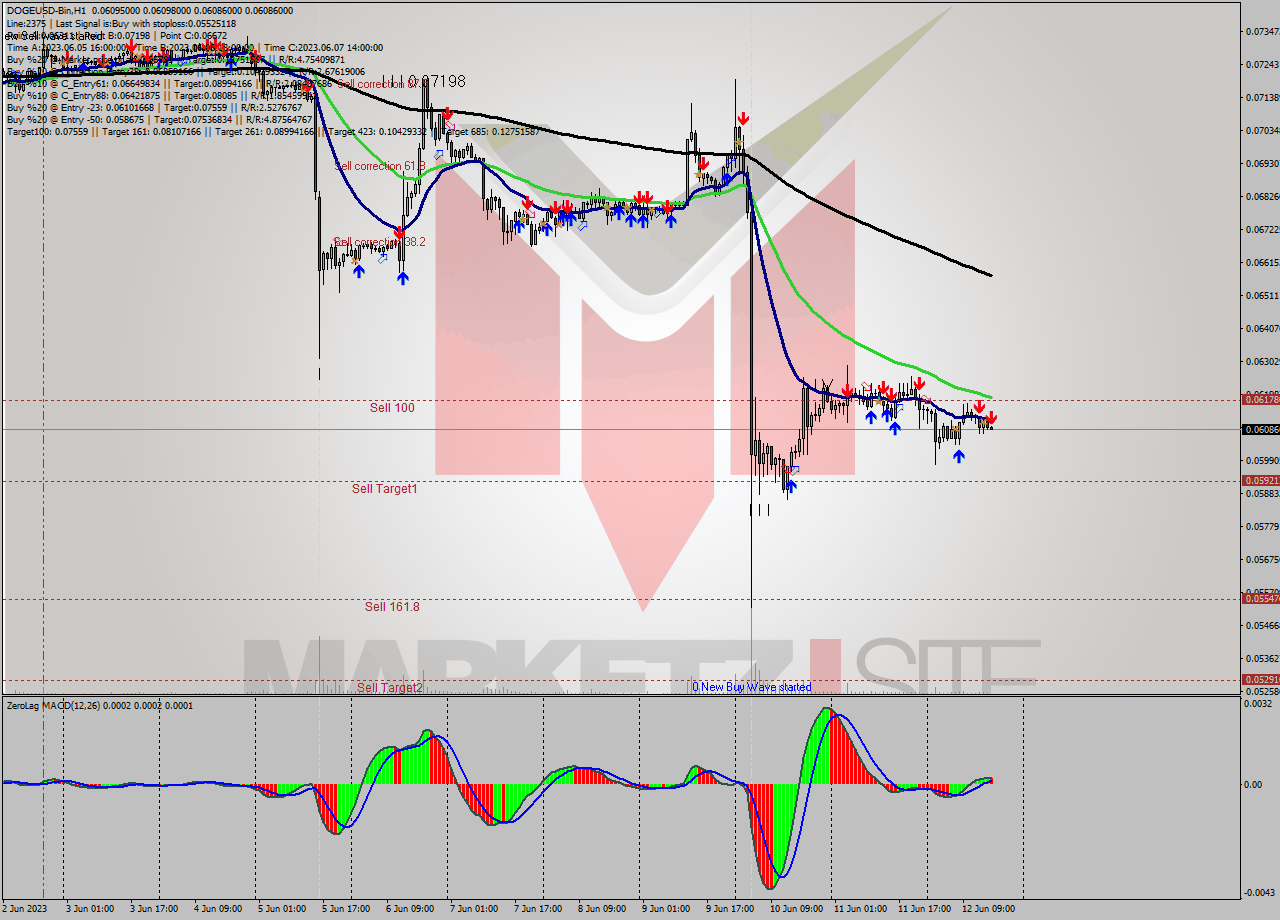The image size is (1280, 920).
Task: Click the 'Time C:2023.06.07 14:00:00' text
Action: tap(324, 47)
